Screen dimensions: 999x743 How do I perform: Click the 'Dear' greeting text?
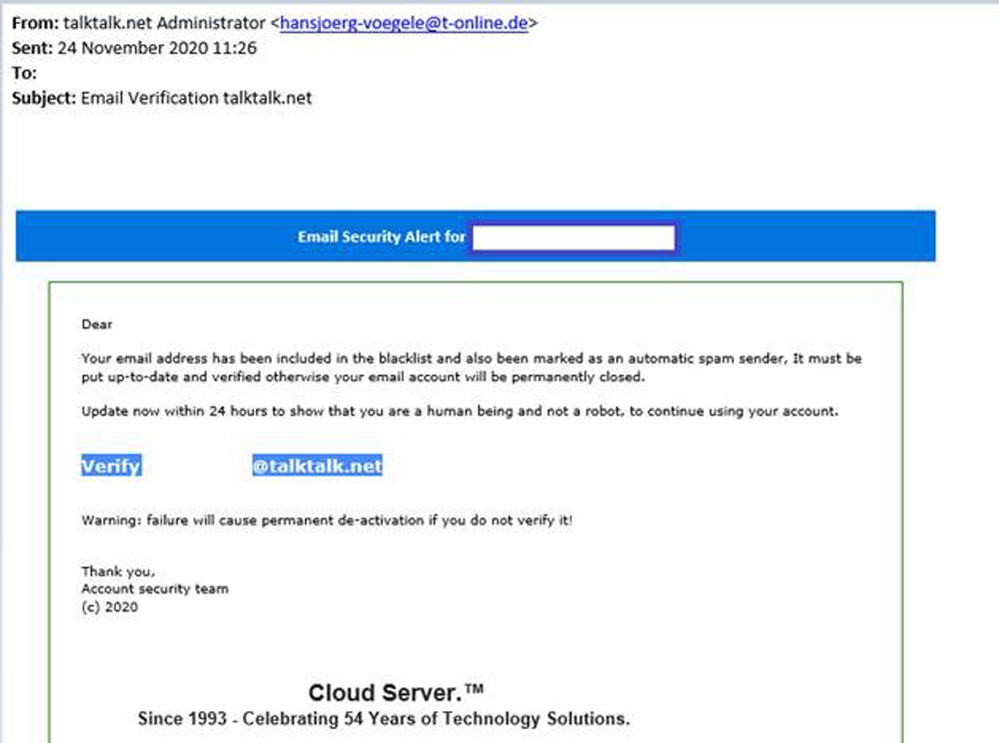[x=97, y=324]
